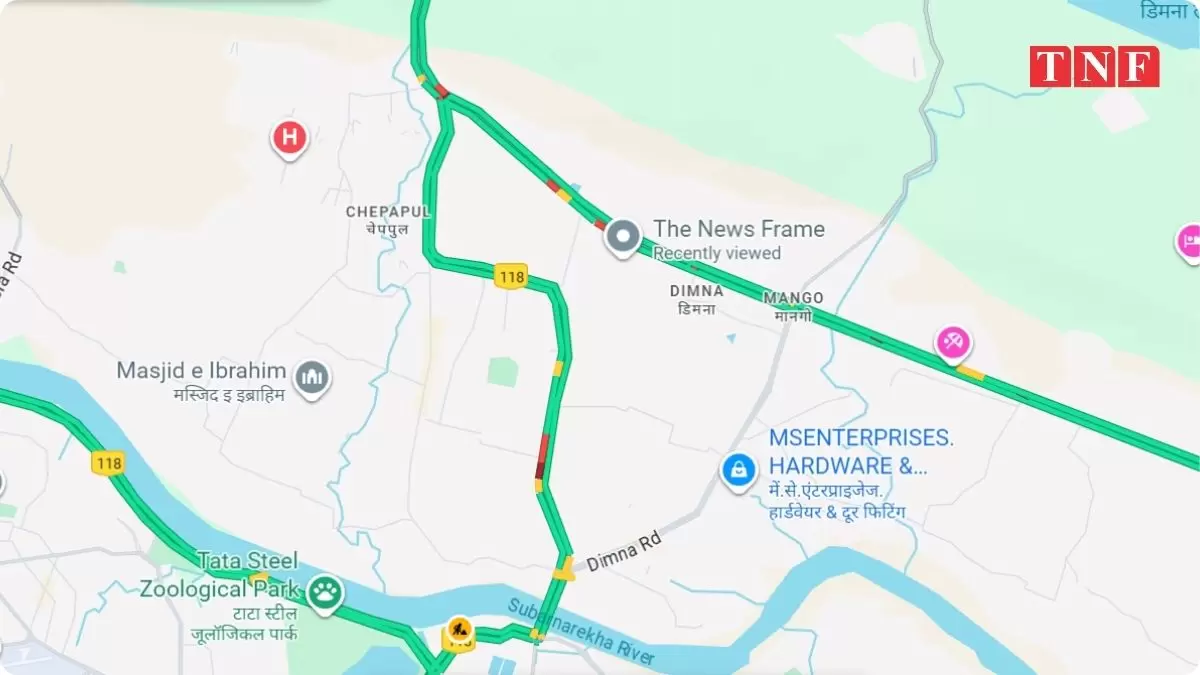1200x675 pixels.
Task: Click the 118 highway shield beside the river
Action: [108, 463]
